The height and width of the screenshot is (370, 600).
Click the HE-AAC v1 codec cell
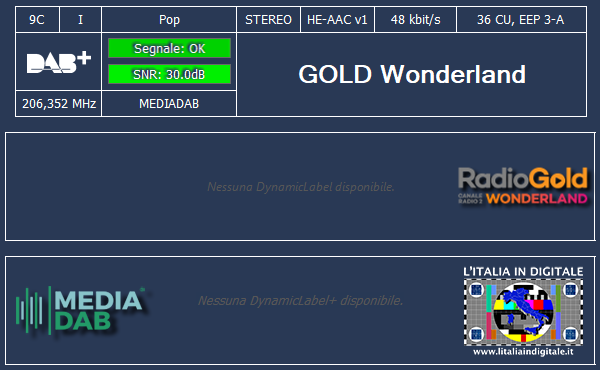coord(337,20)
